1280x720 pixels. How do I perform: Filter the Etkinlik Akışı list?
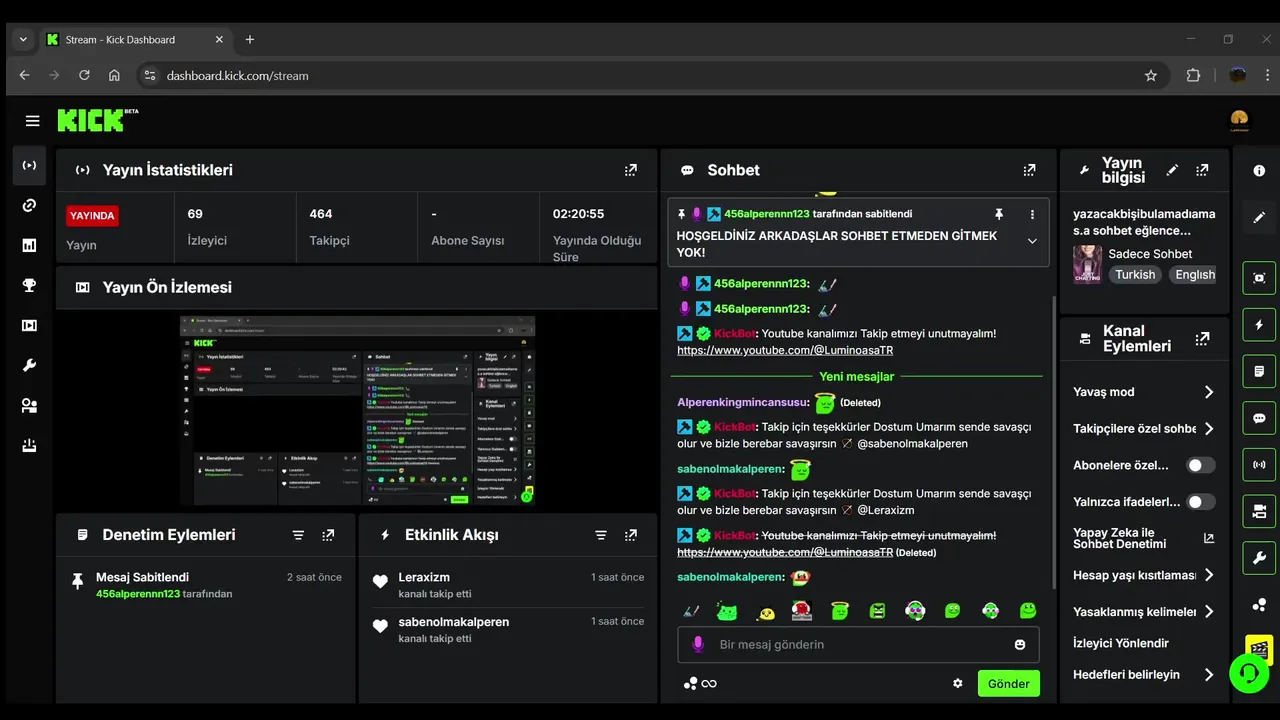[x=601, y=535]
